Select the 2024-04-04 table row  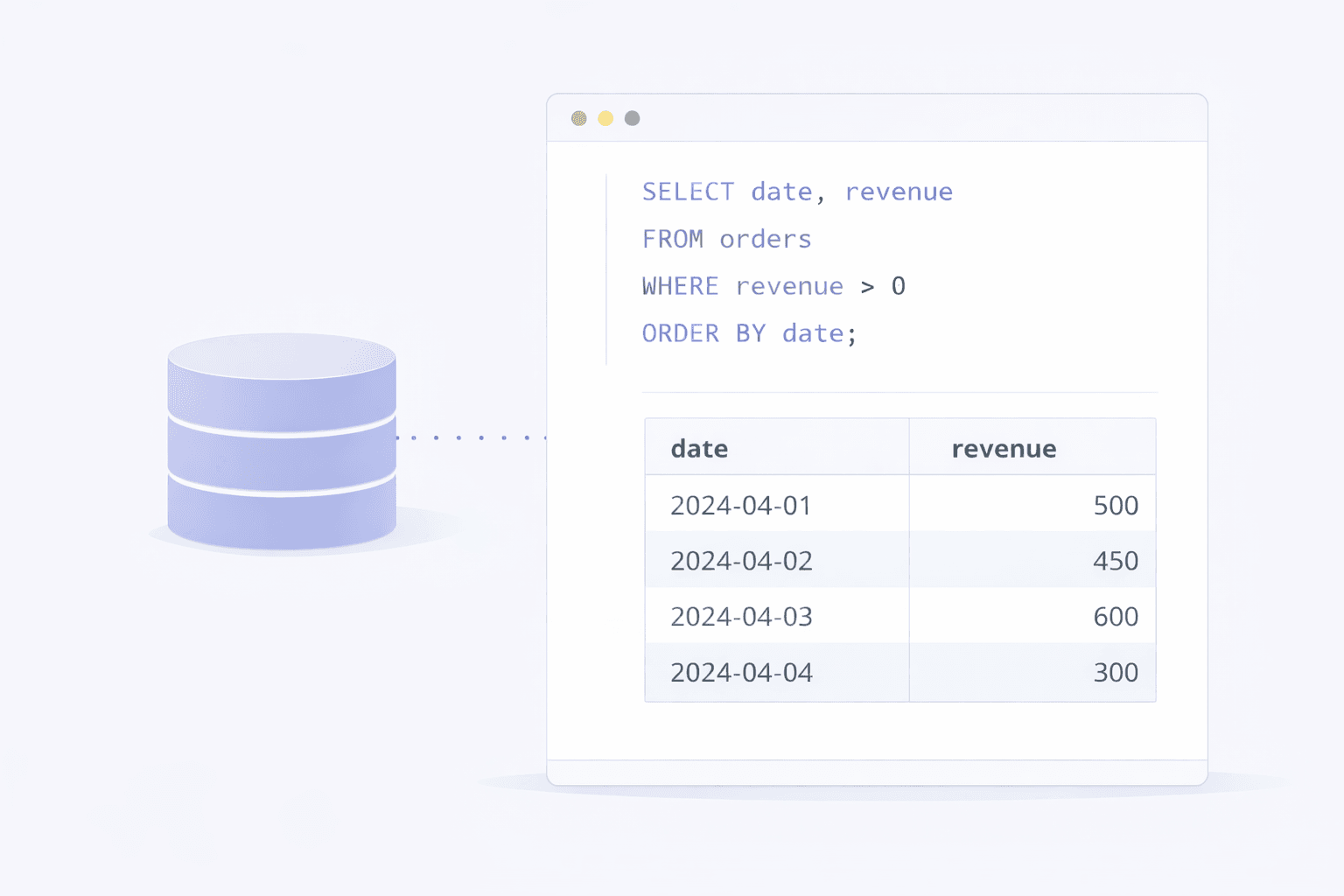pos(900,672)
